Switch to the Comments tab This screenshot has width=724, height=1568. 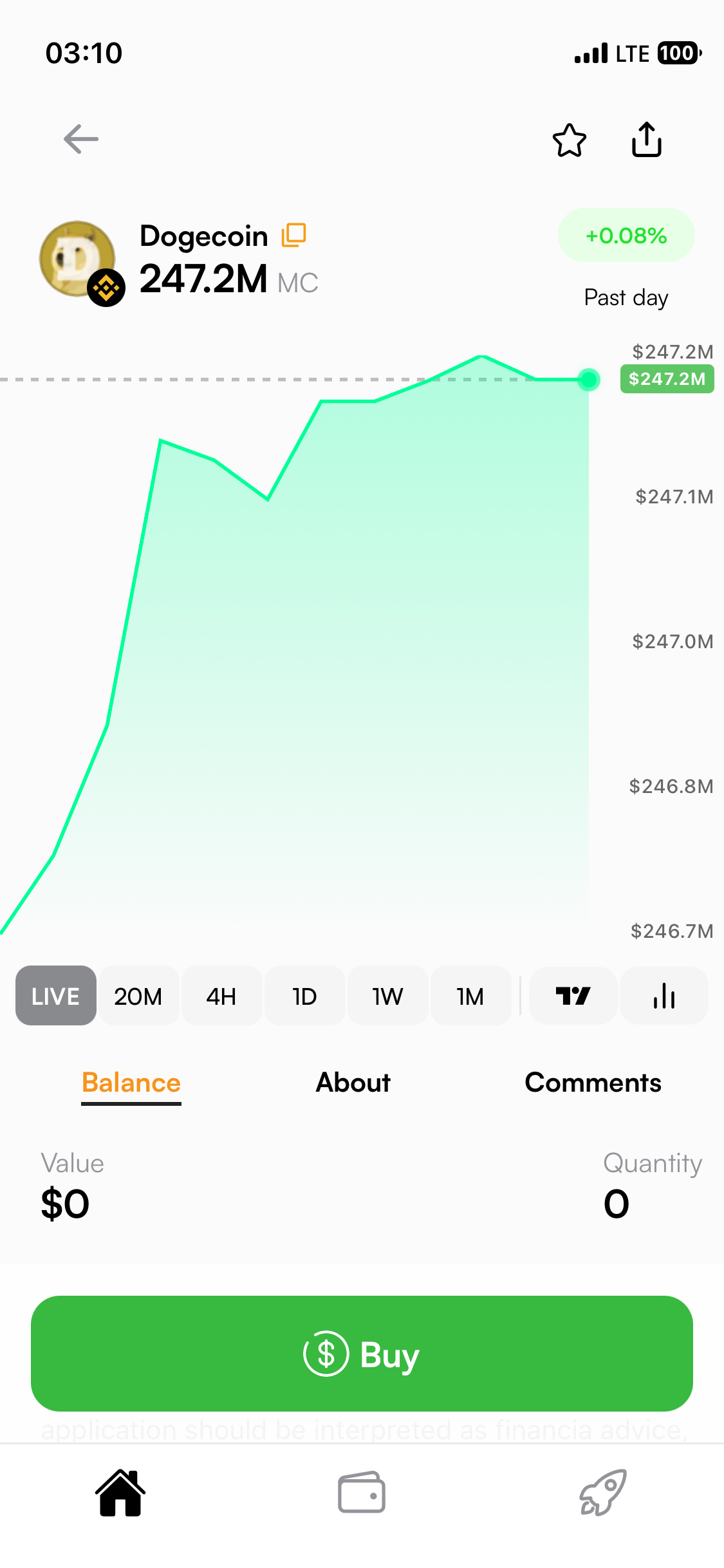pos(593,1083)
